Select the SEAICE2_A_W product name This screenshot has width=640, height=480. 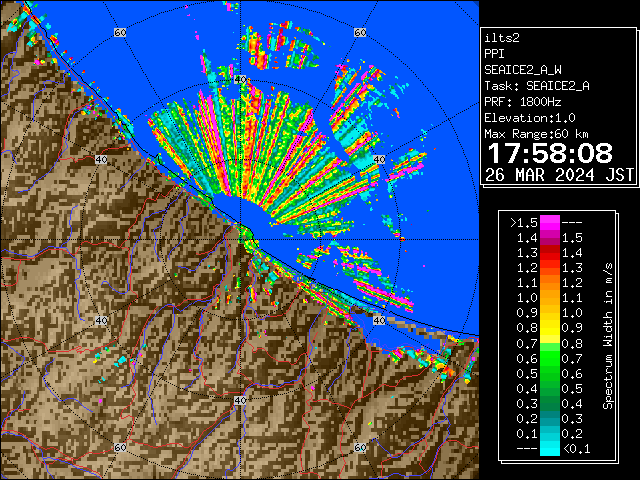[x=523, y=70]
